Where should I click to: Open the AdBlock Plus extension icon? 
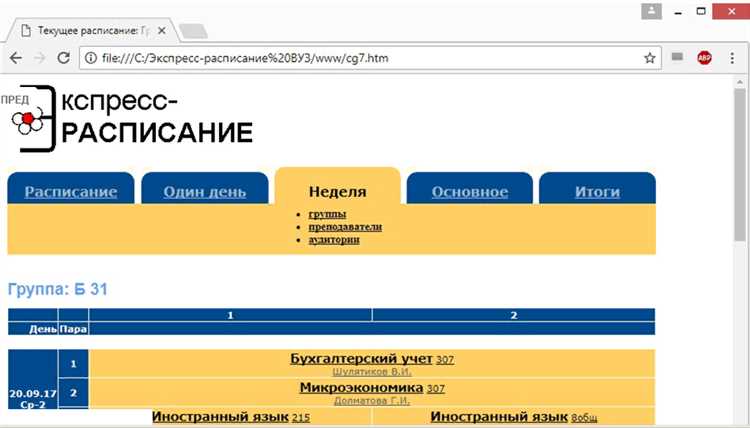pyautogui.click(x=704, y=58)
